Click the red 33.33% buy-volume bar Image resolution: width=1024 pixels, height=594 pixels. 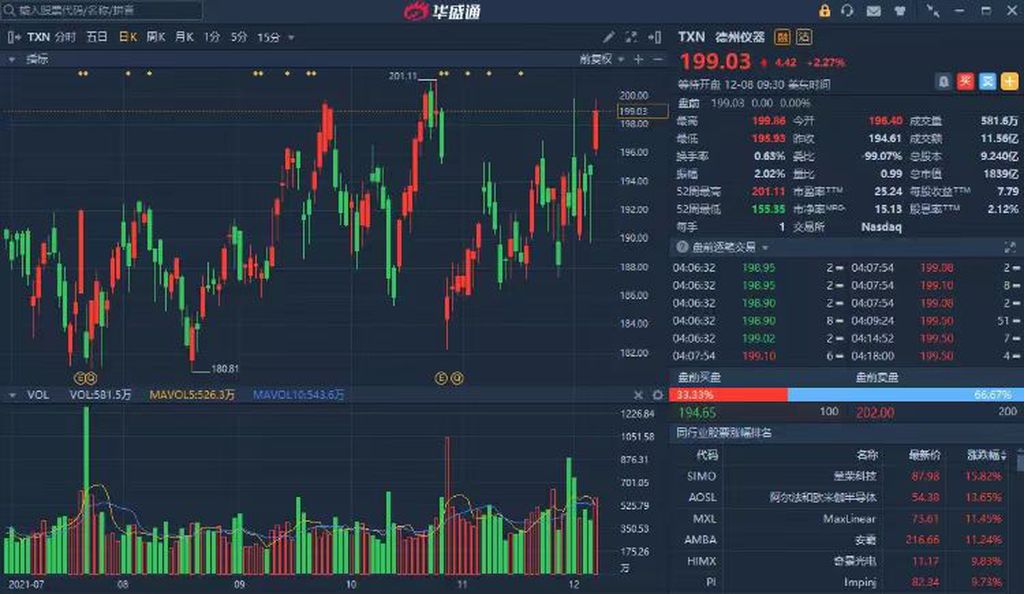(x=728, y=394)
